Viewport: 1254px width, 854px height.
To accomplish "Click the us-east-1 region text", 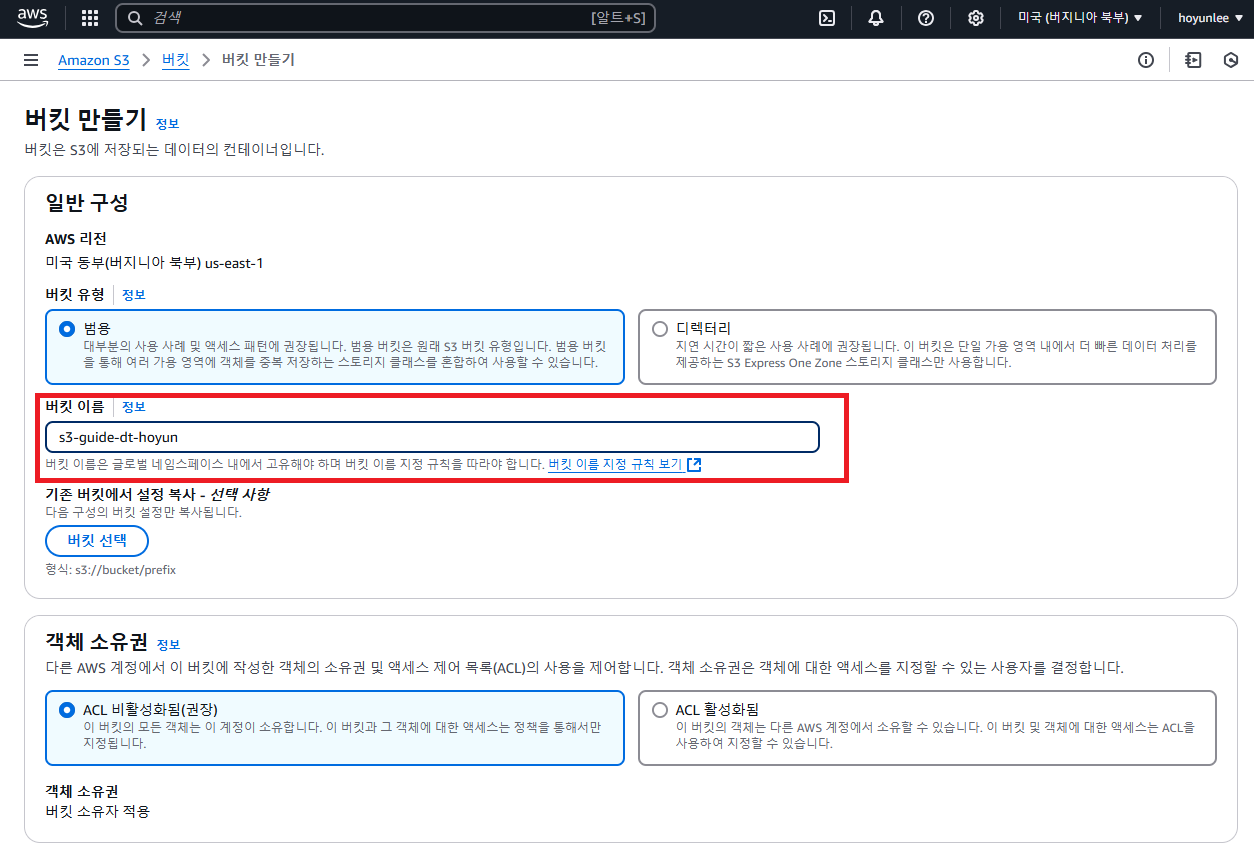I will (x=234, y=263).
